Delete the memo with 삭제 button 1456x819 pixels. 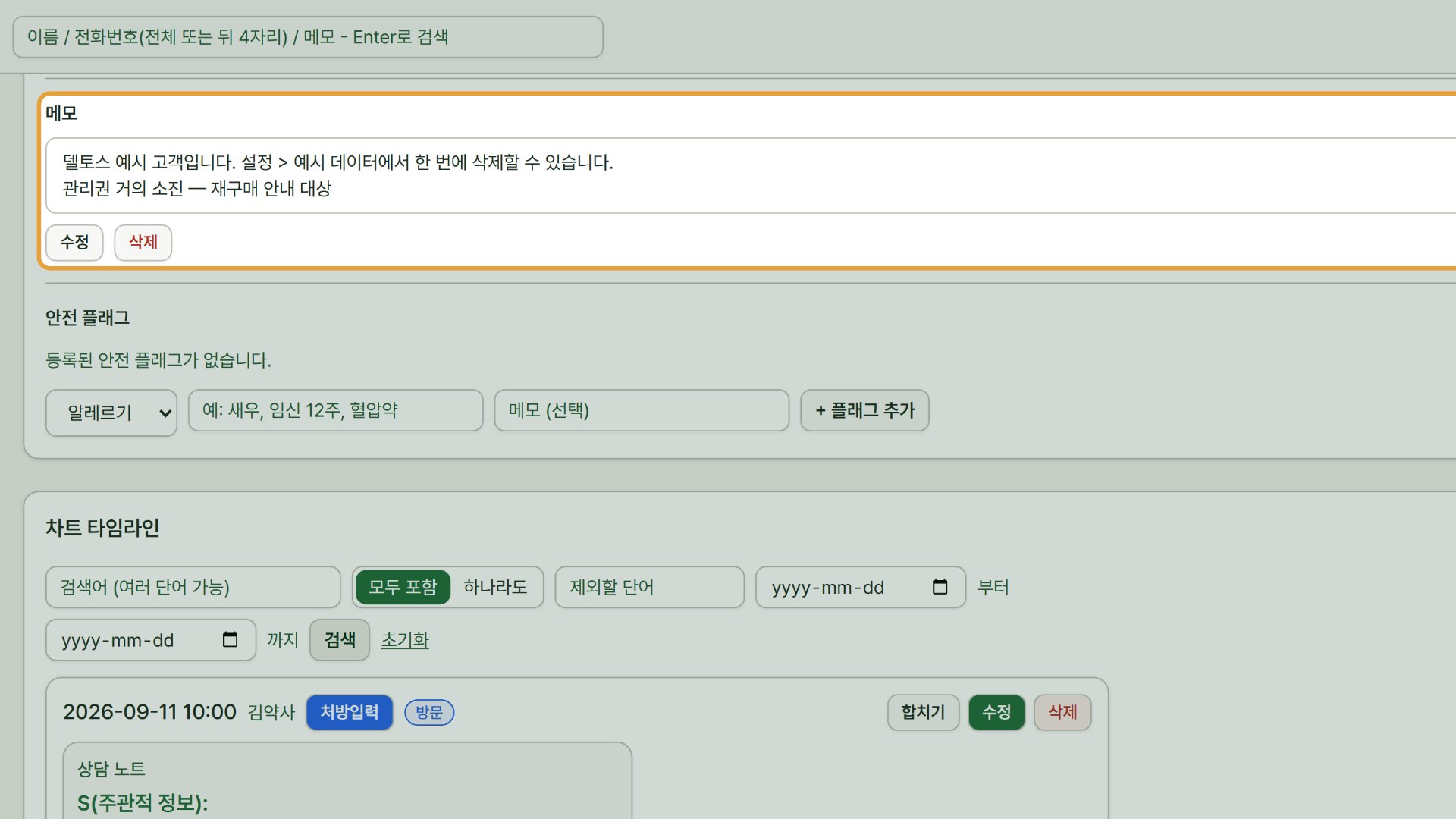pos(143,243)
